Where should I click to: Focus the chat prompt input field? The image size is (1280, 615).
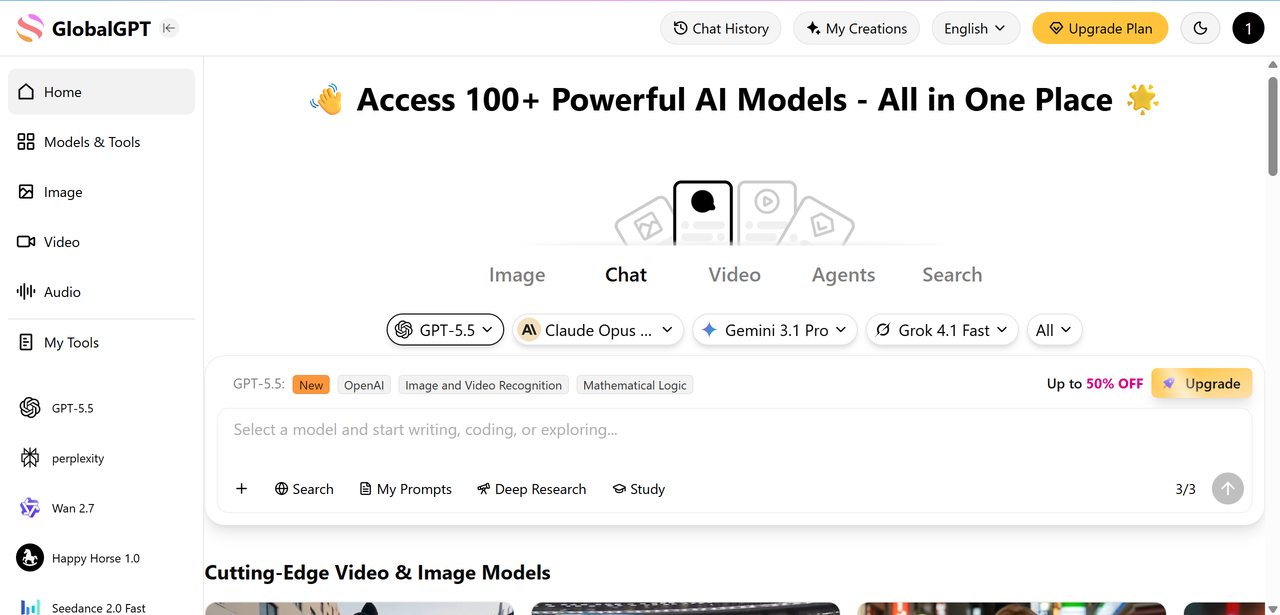[734, 430]
